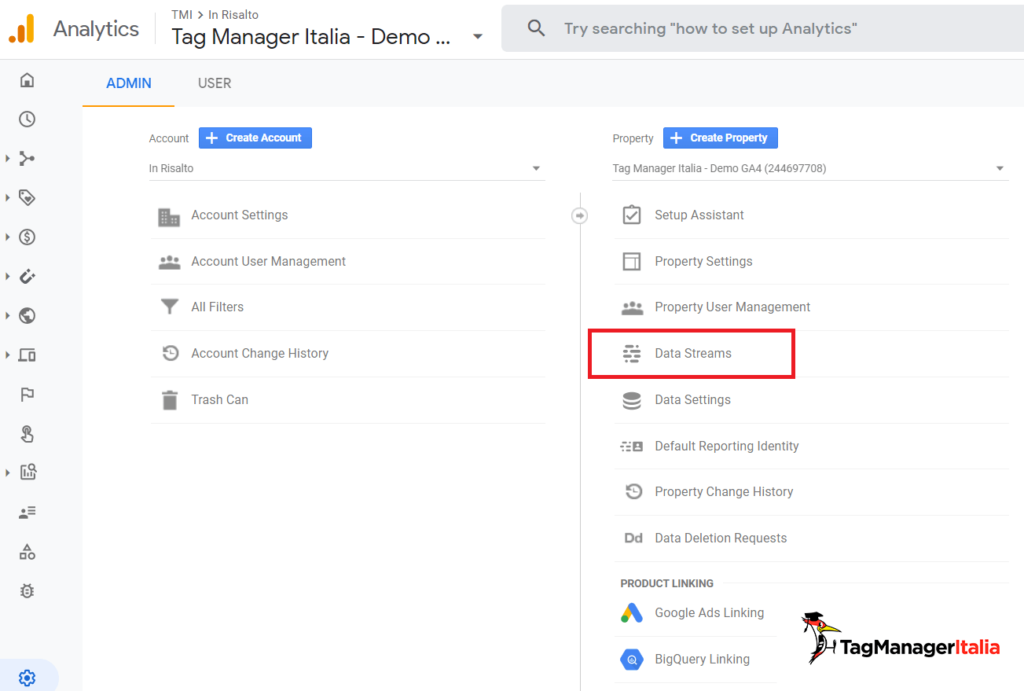The image size is (1024, 691).
Task: Expand the globe sidebar section arrow
Action: coord(8,315)
